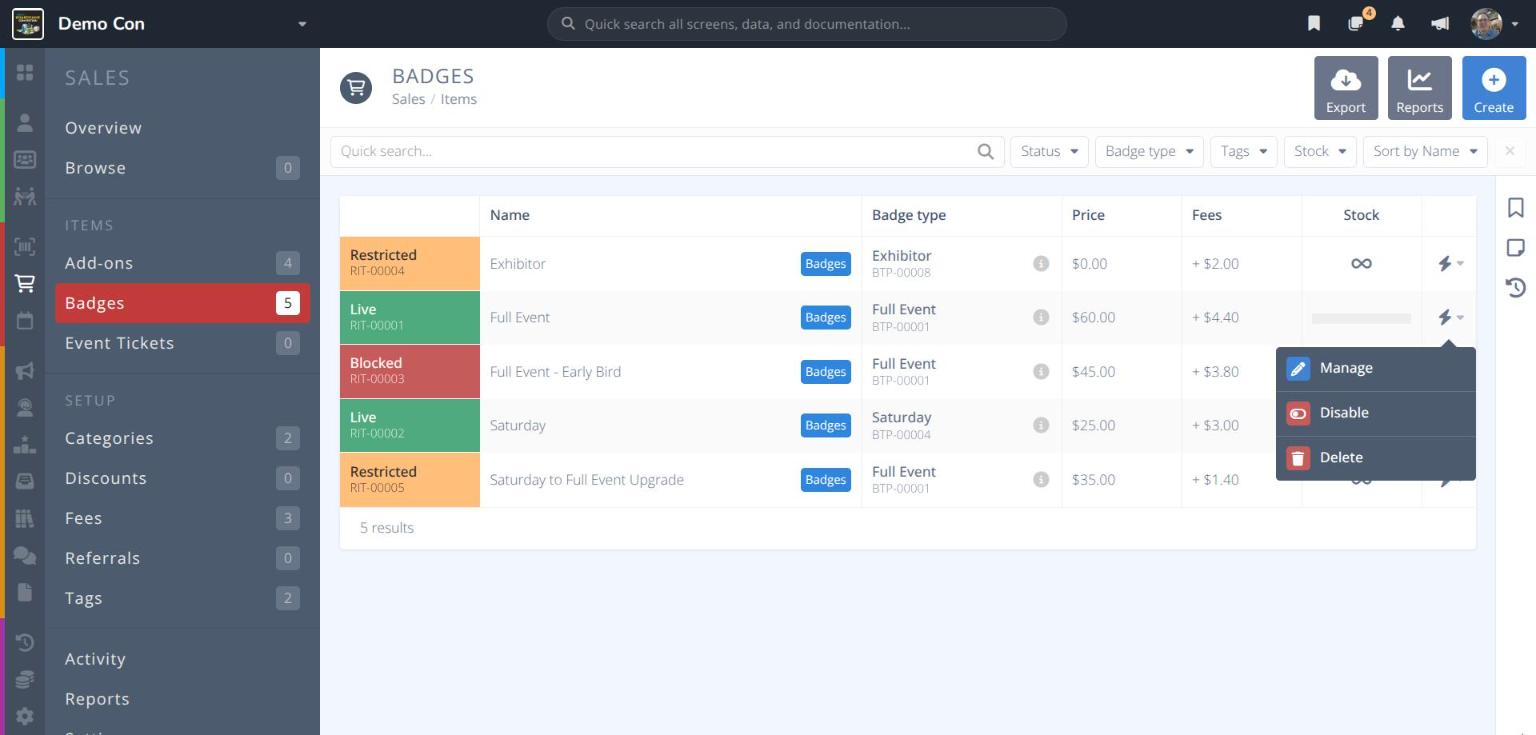
Task: Open the calendar icon in sidebar rail
Action: click(x=25, y=321)
